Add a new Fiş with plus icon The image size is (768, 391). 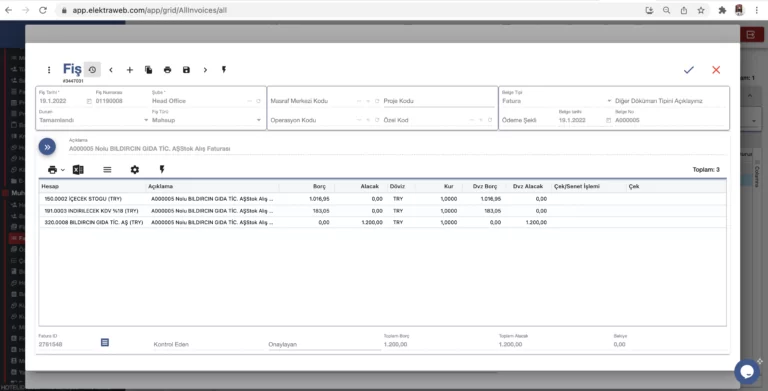(x=130, y=70)
